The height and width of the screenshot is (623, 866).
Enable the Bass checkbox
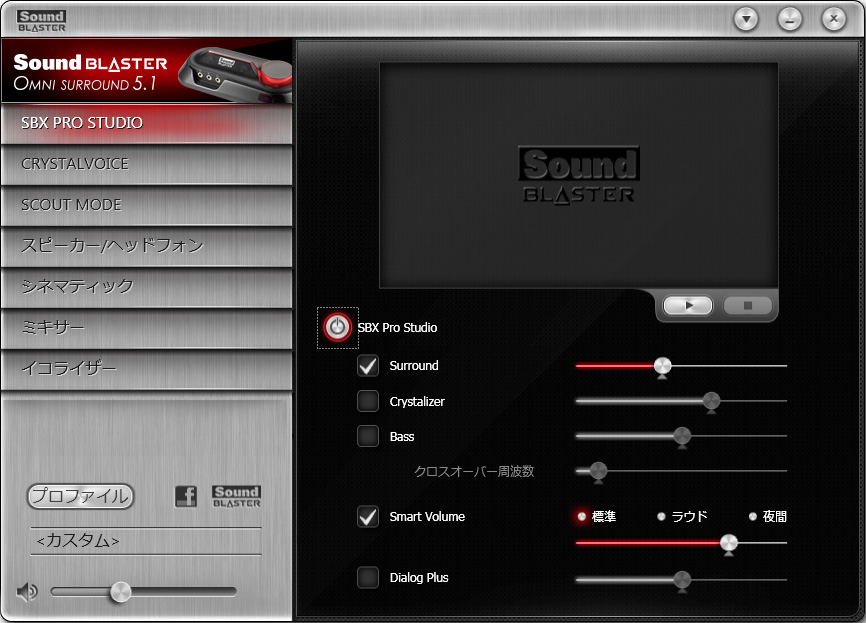[368, 436]
